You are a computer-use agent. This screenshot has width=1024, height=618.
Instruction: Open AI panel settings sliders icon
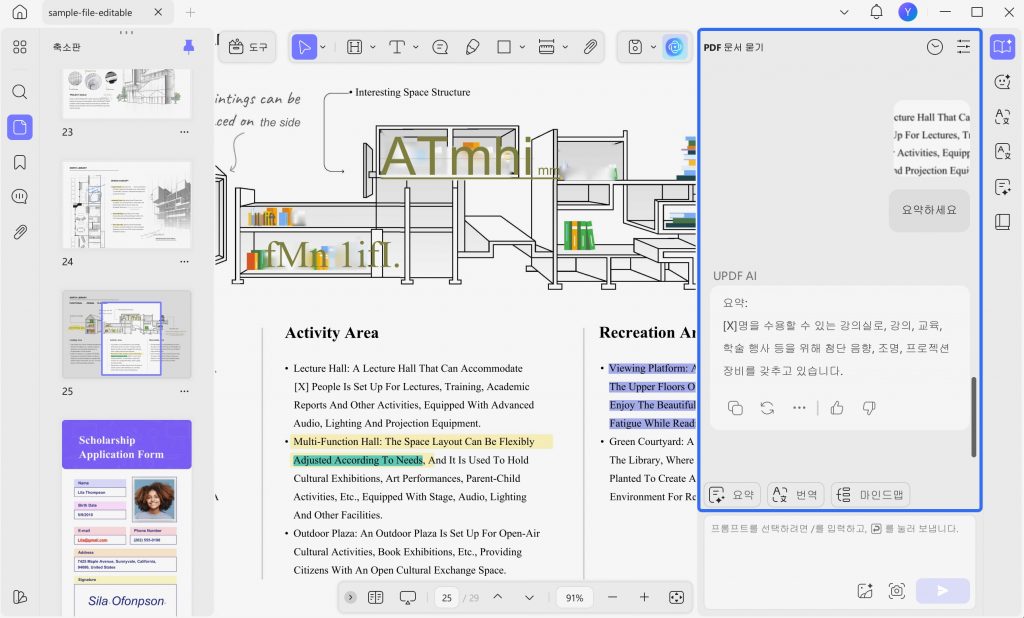click(x=963, y=47)
